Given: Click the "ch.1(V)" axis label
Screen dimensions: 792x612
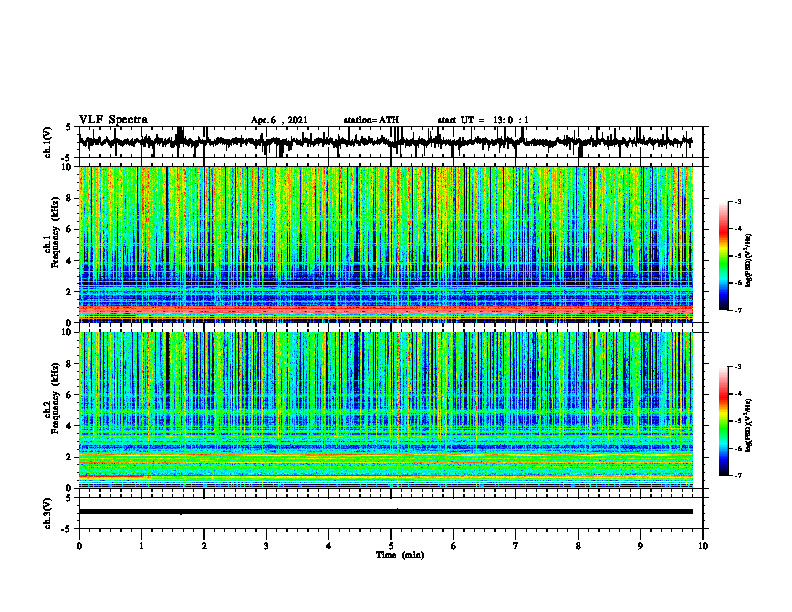Looking at the screenshot, I should [47, 141].
